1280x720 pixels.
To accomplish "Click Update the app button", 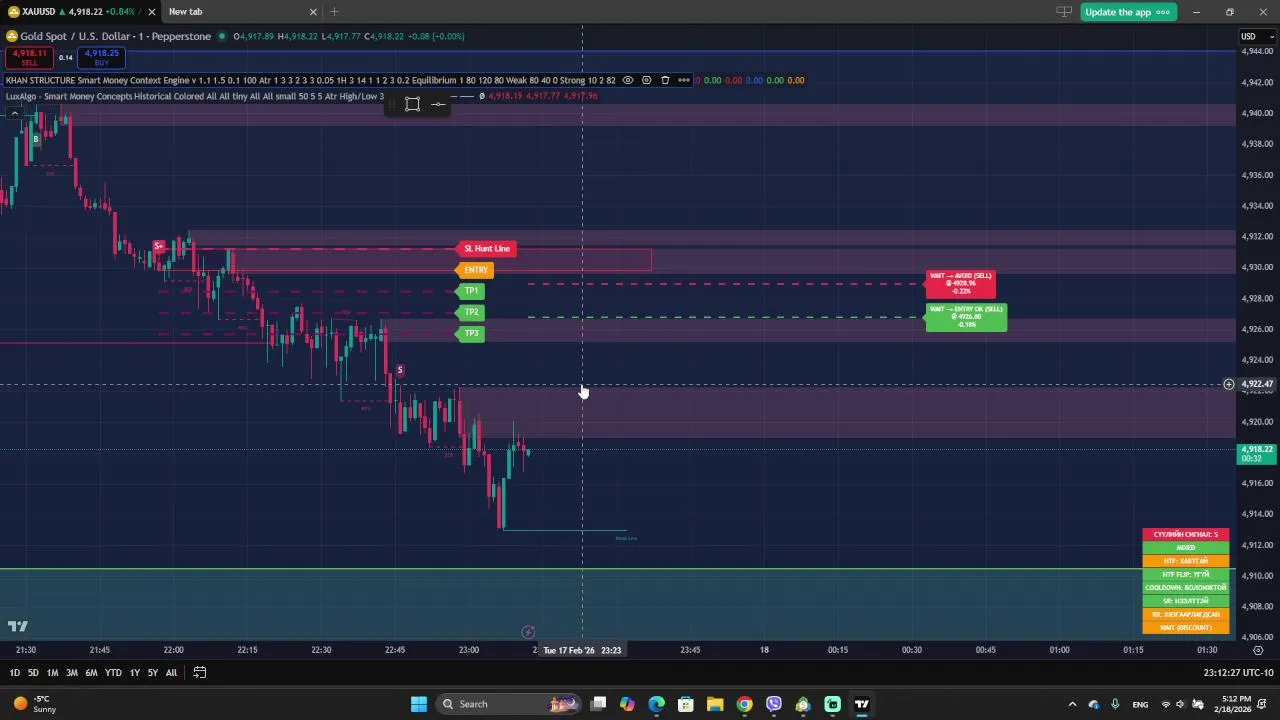I will click(x=1128, y=12).
